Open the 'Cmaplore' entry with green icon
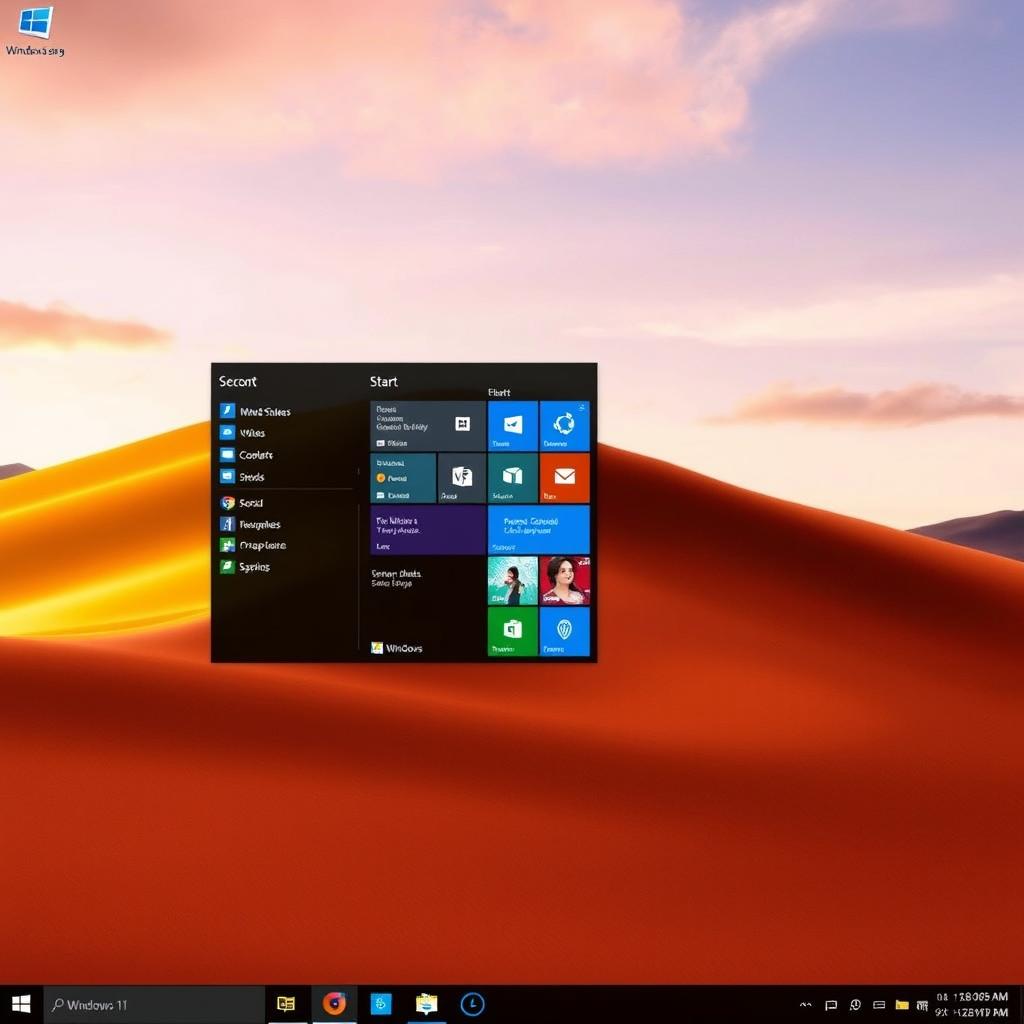This screenshot has width=1024, height=1024. [253, 545]
